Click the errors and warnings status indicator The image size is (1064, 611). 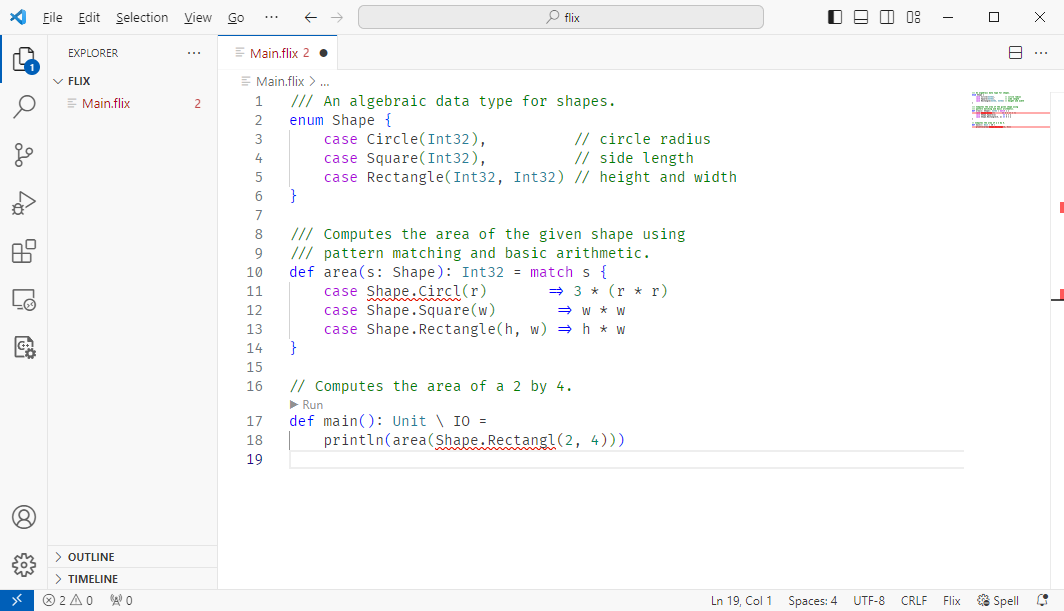68,601
